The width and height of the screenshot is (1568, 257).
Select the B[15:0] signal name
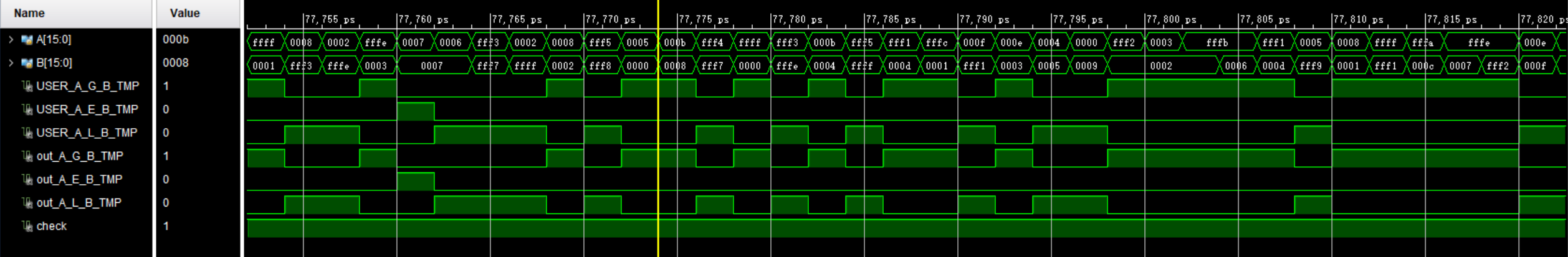click(54, 63)
